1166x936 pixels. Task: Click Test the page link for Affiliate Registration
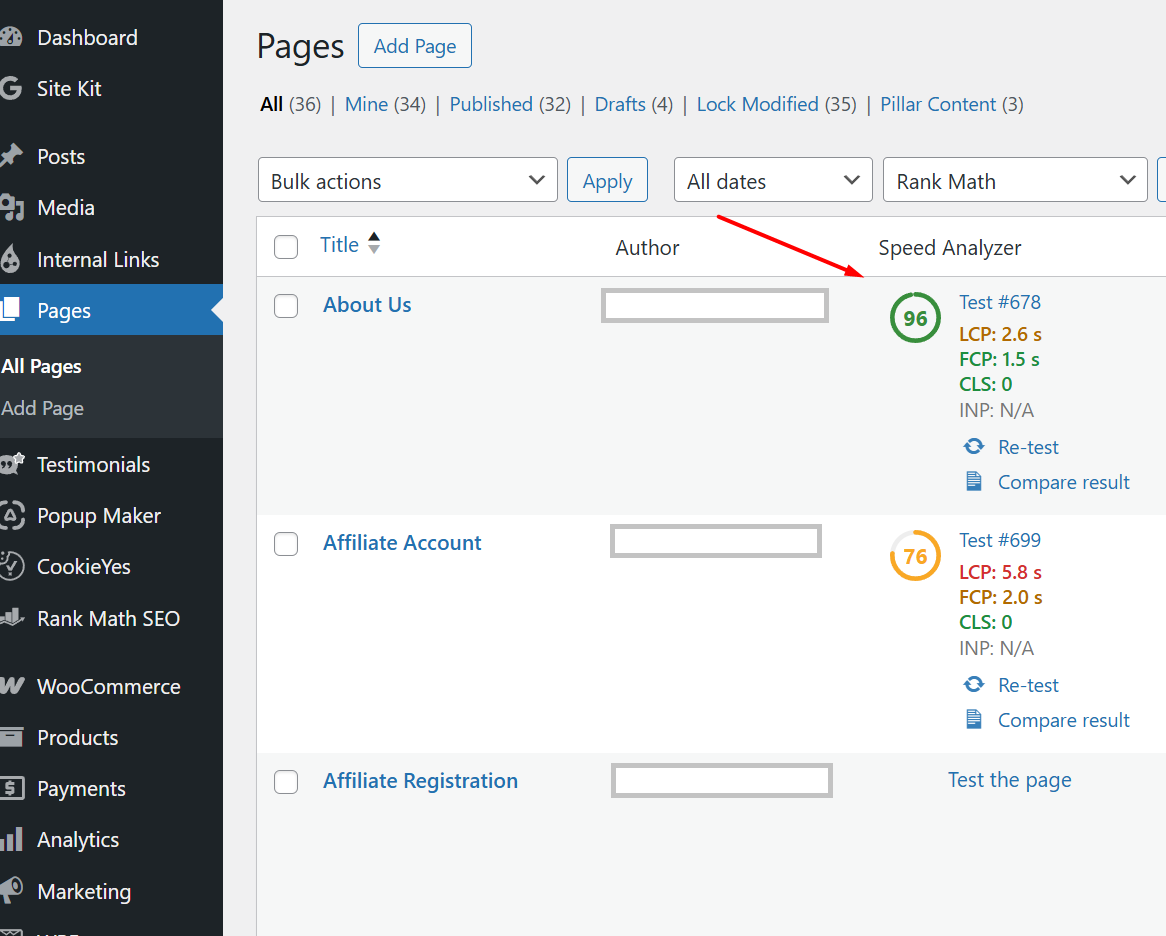pos(1009,780)
